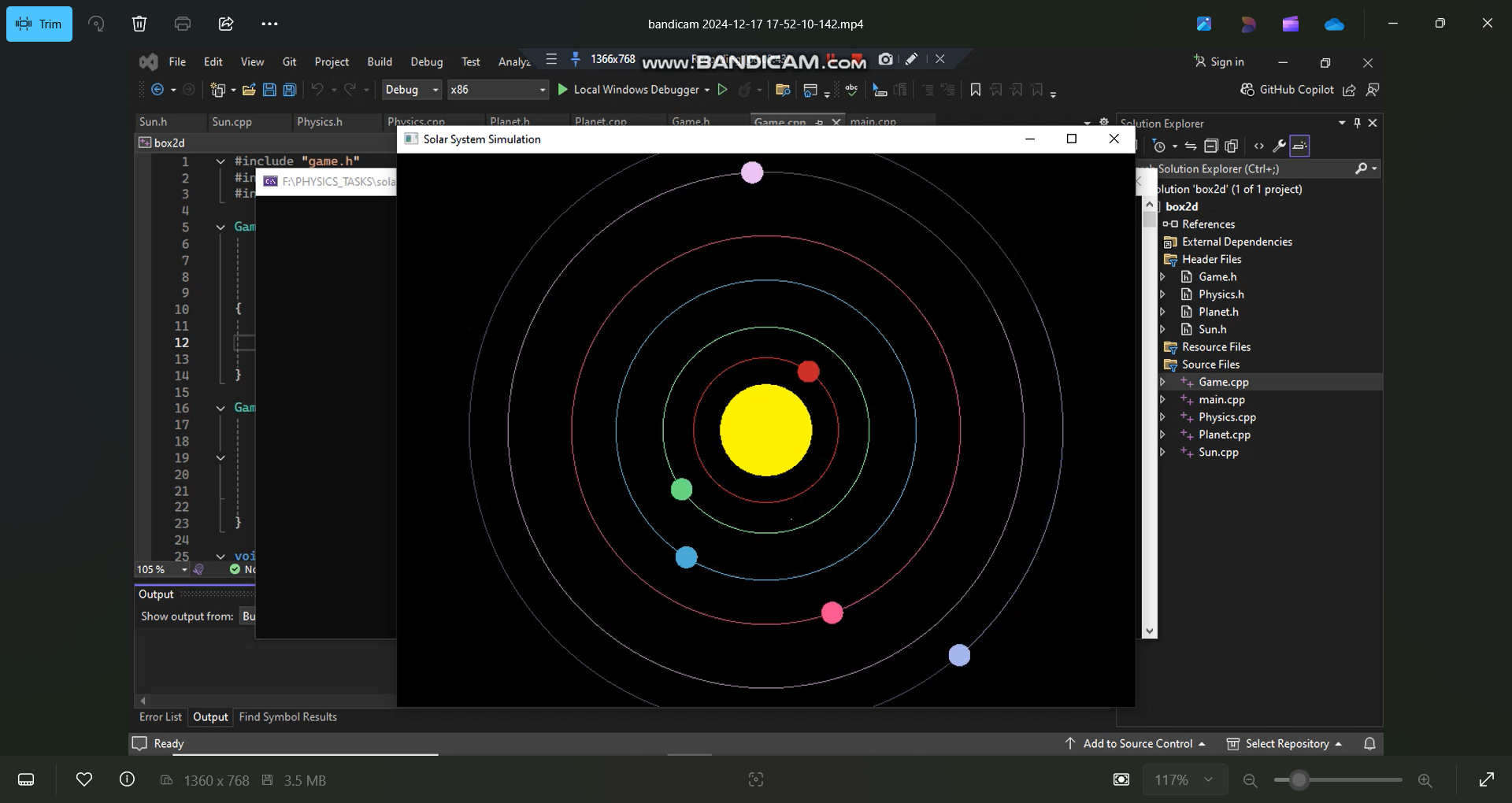1512x803 pixels.
Task: Open the See more ellipsis menu
Action: point(269,24)
